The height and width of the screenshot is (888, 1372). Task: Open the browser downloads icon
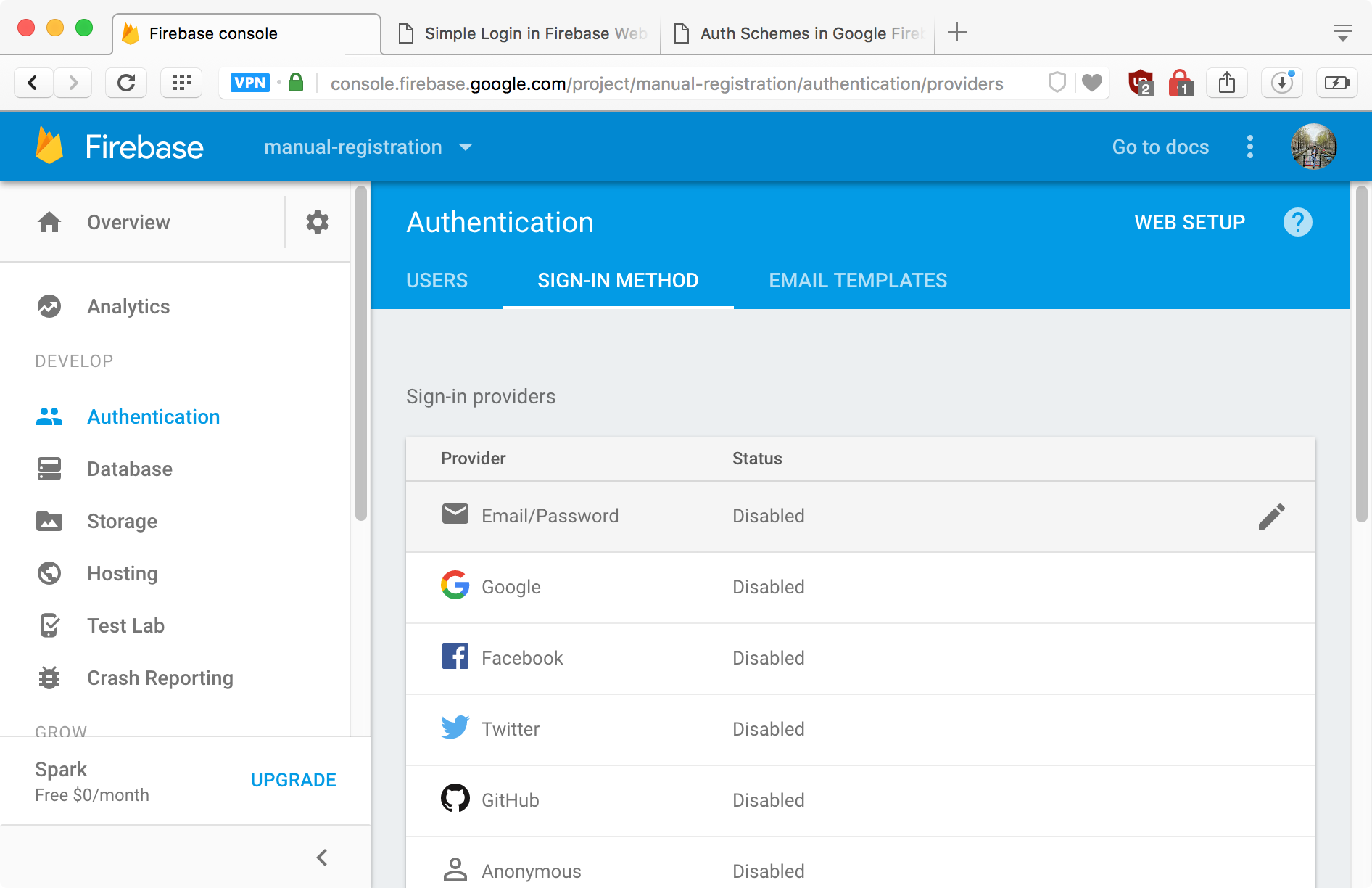tap(1282, 83)
